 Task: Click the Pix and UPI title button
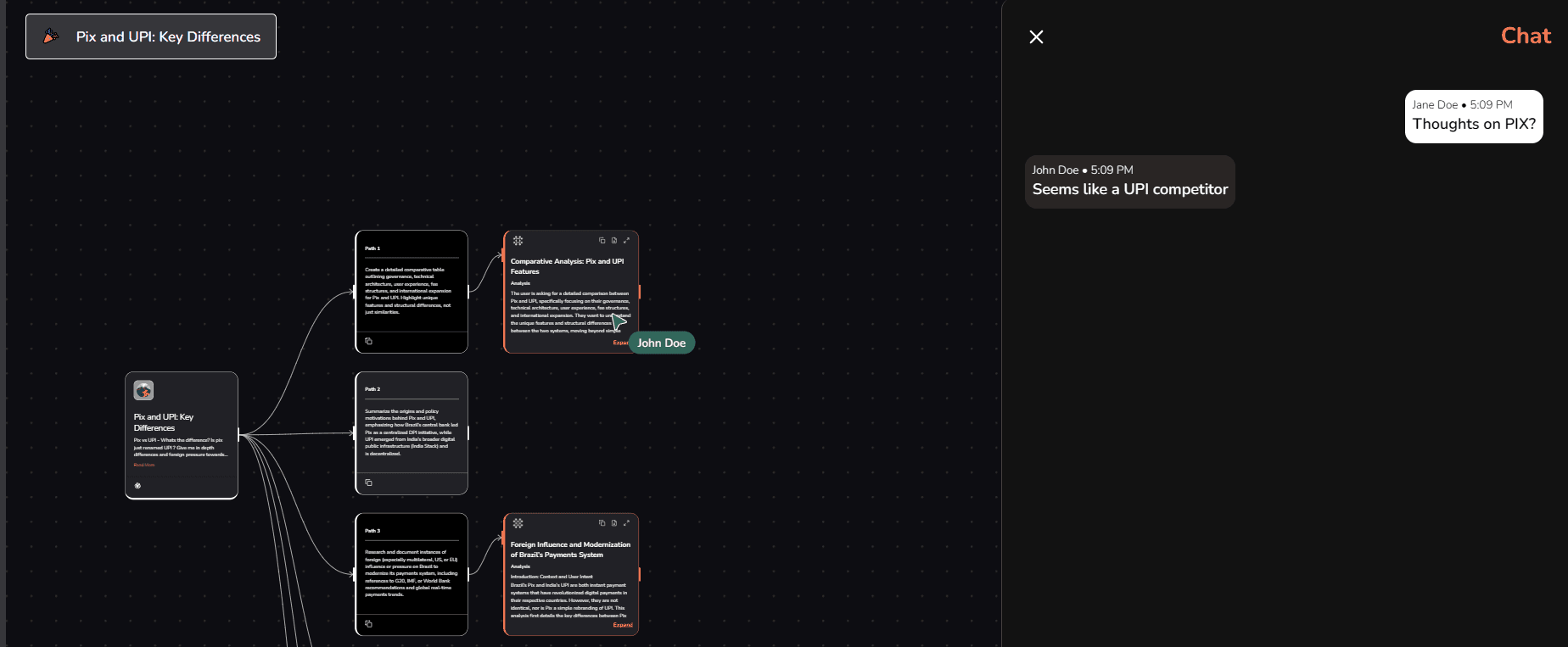151,36
